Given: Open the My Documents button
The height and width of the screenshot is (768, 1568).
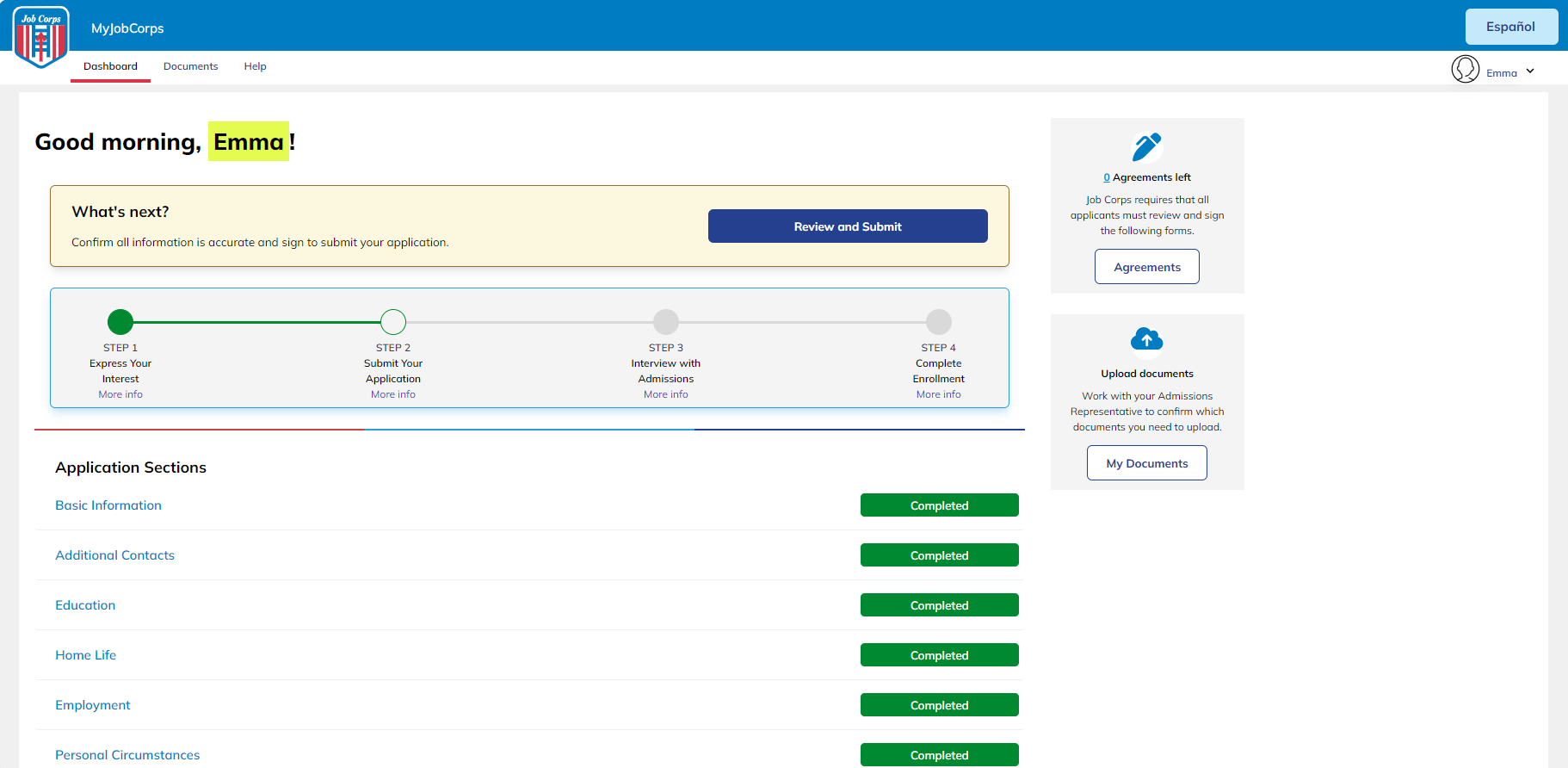Looking at the screenshot, I should point(1146,463).
